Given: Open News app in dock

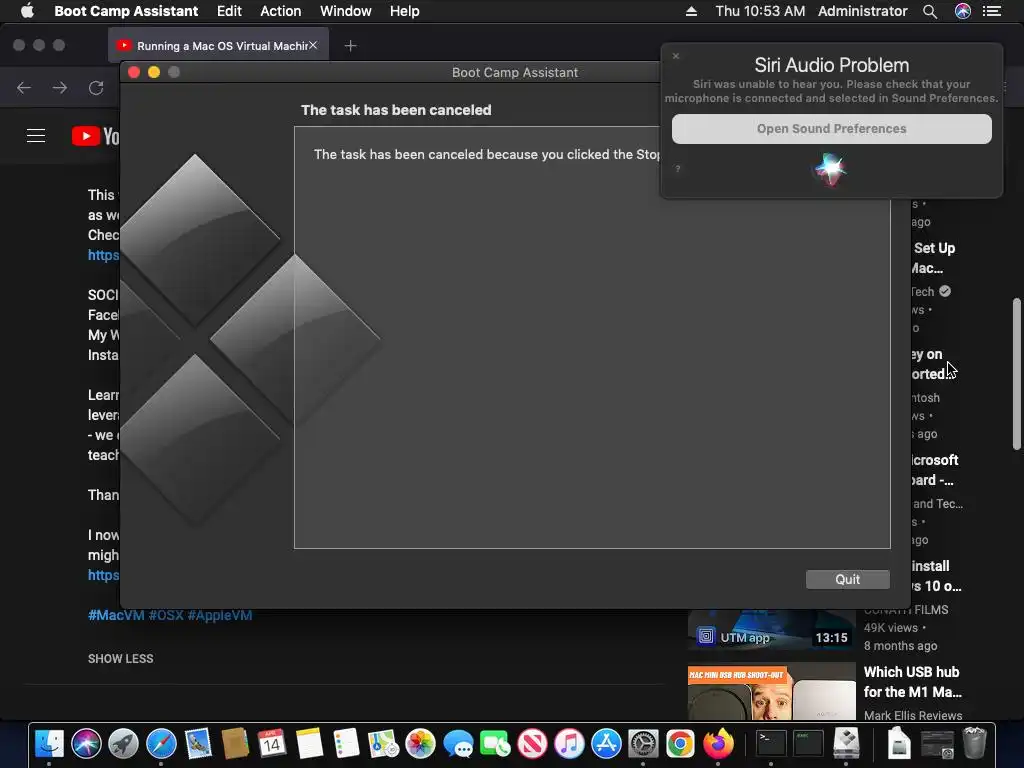Looking at the screenshot, I should point(532,743).
